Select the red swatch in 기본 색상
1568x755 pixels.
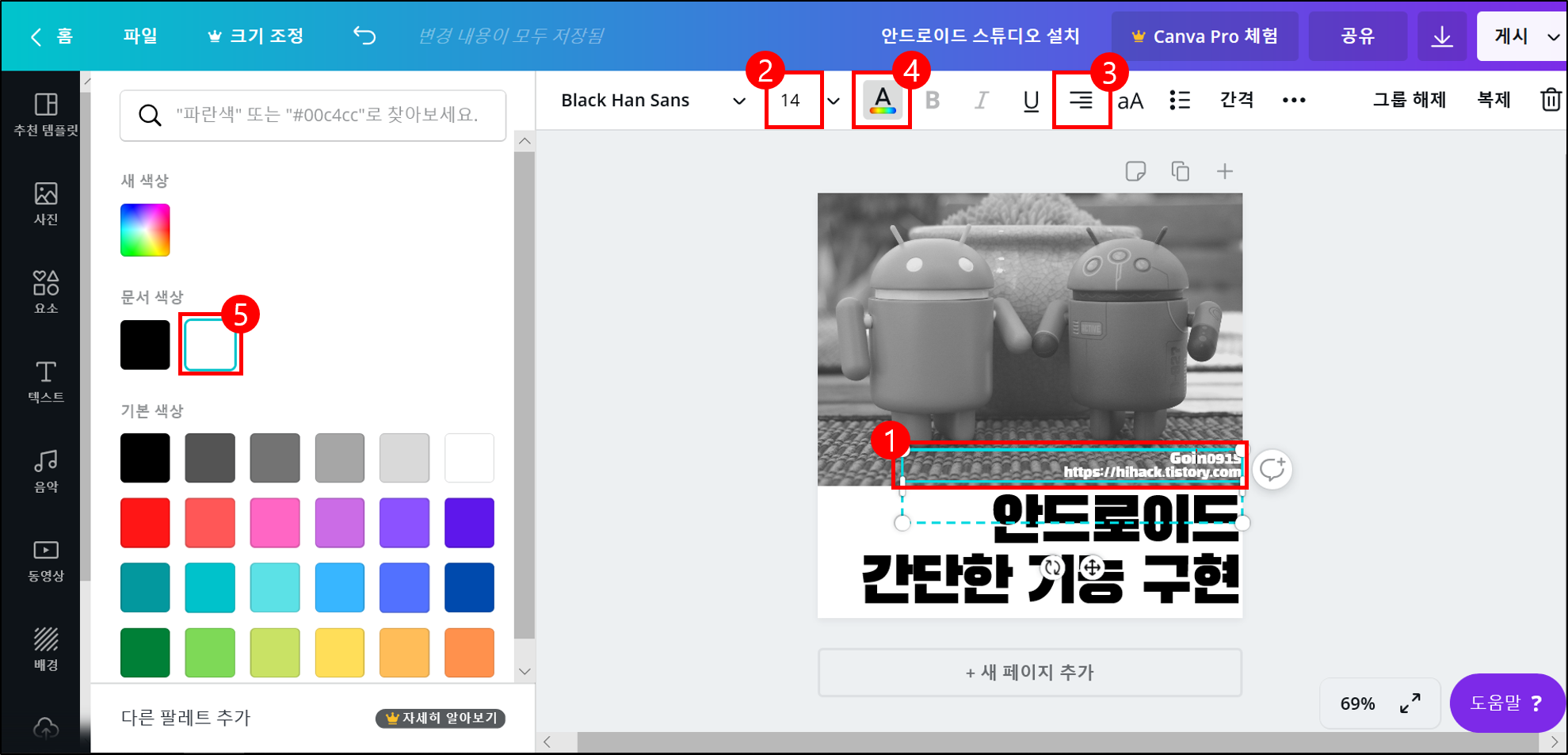(145, 522)
